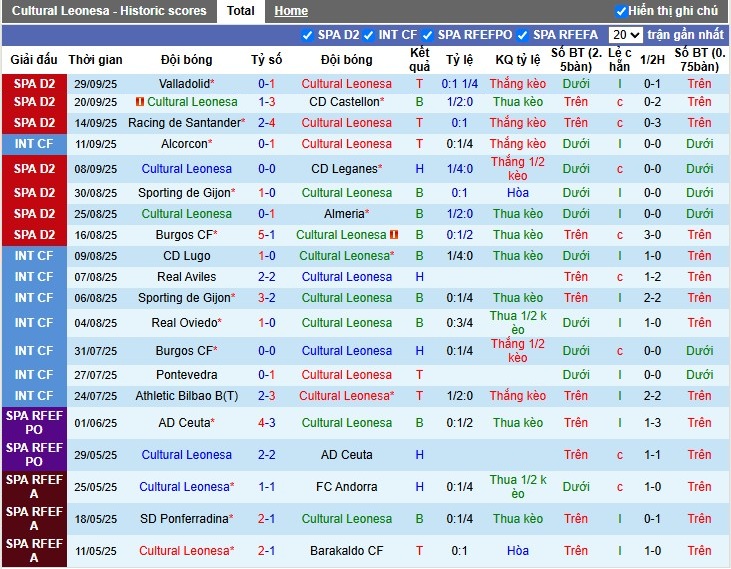Click the INT CF badge on 11/09/25 row

tap(34, 144)
